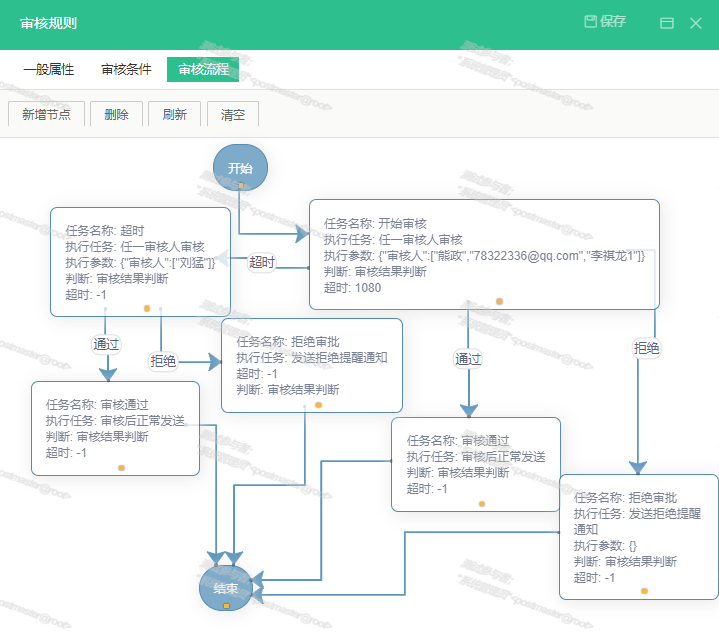This screenshot has height=638, width=719.
Task: Click the 刷新 button
Action: [174, 114]
